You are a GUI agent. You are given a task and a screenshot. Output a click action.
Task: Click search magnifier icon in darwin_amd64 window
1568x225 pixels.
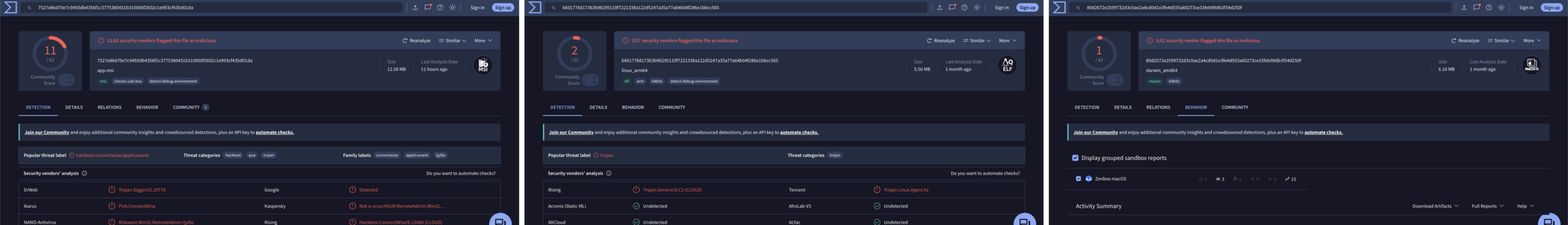[1078, 7]
